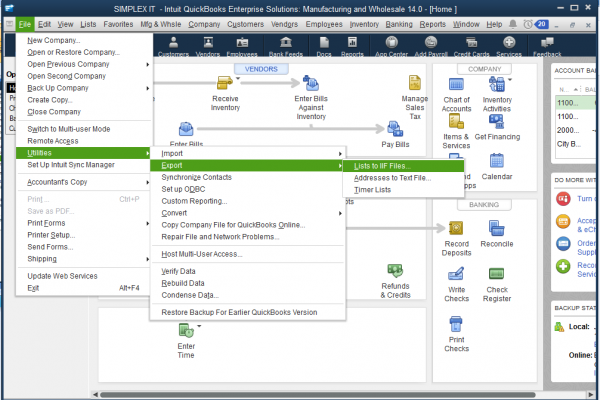Open the Refunds & Credits icon
Screen dimensions: 600x400
pos(395,271)
